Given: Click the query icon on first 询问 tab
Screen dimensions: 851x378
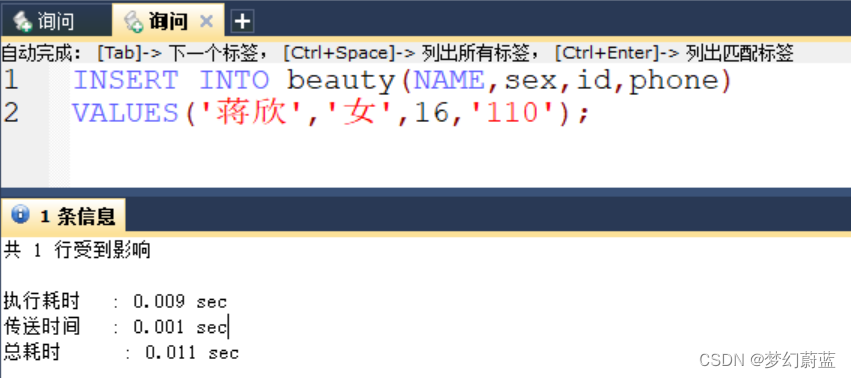Looking at the screenshot, I should coord(23,22).
